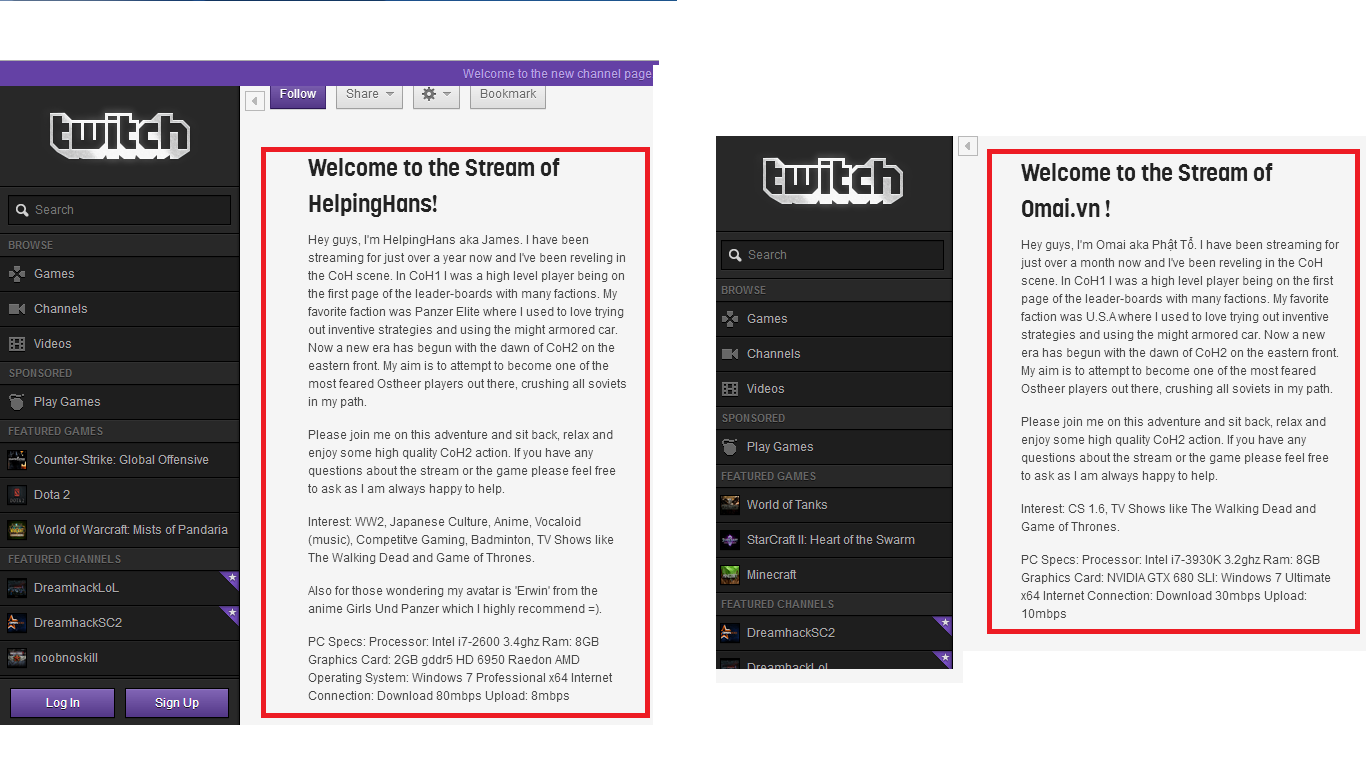Click star badge on right DreamhackSC2 row
The width and height of the screenshot is (1366, 768).
click(x=945, y=623)
